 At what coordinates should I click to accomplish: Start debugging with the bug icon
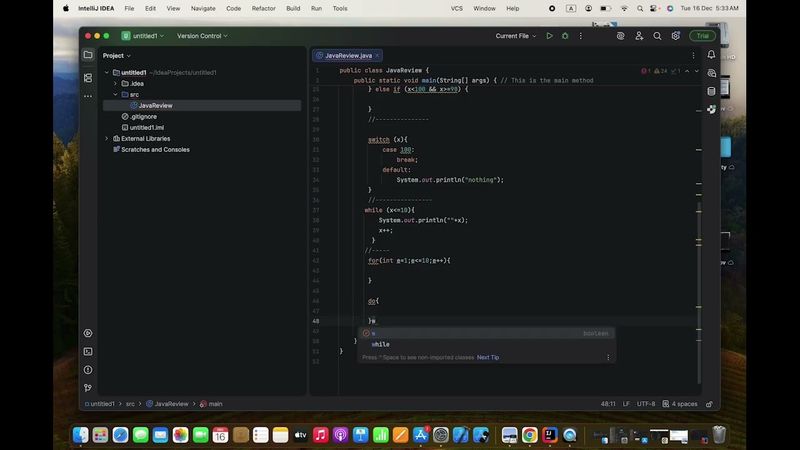565,36
